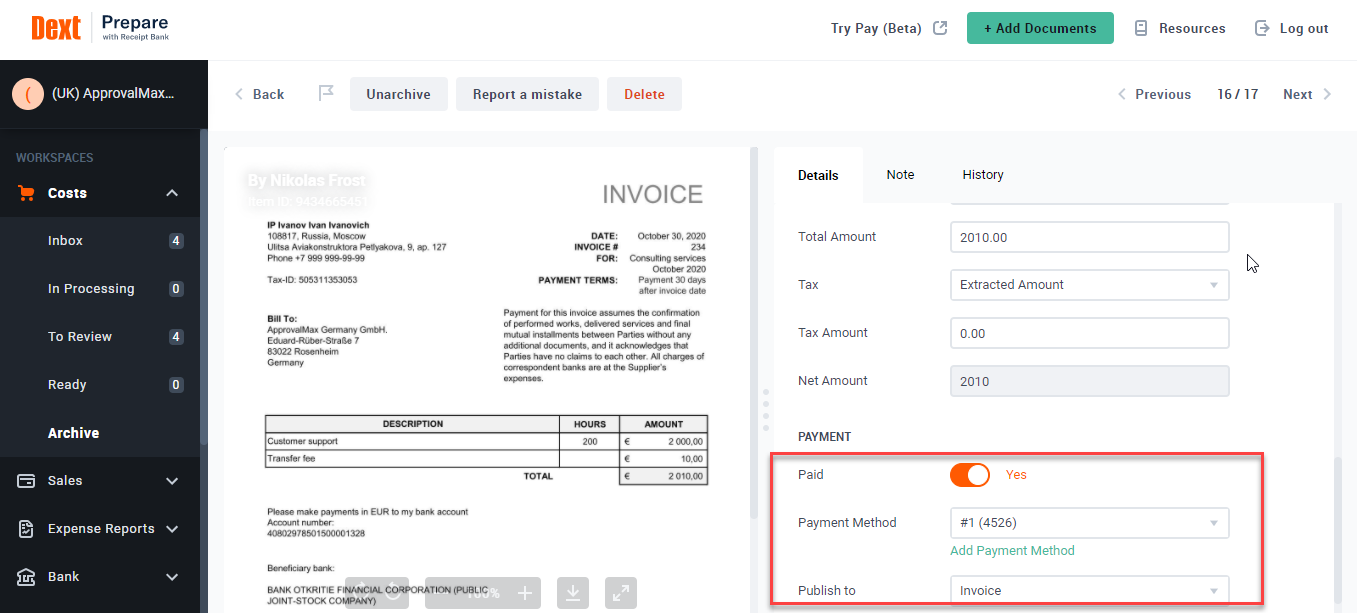Go to the Previous document arrow
Screen dimensions: 1357x613
[1122, 94]
